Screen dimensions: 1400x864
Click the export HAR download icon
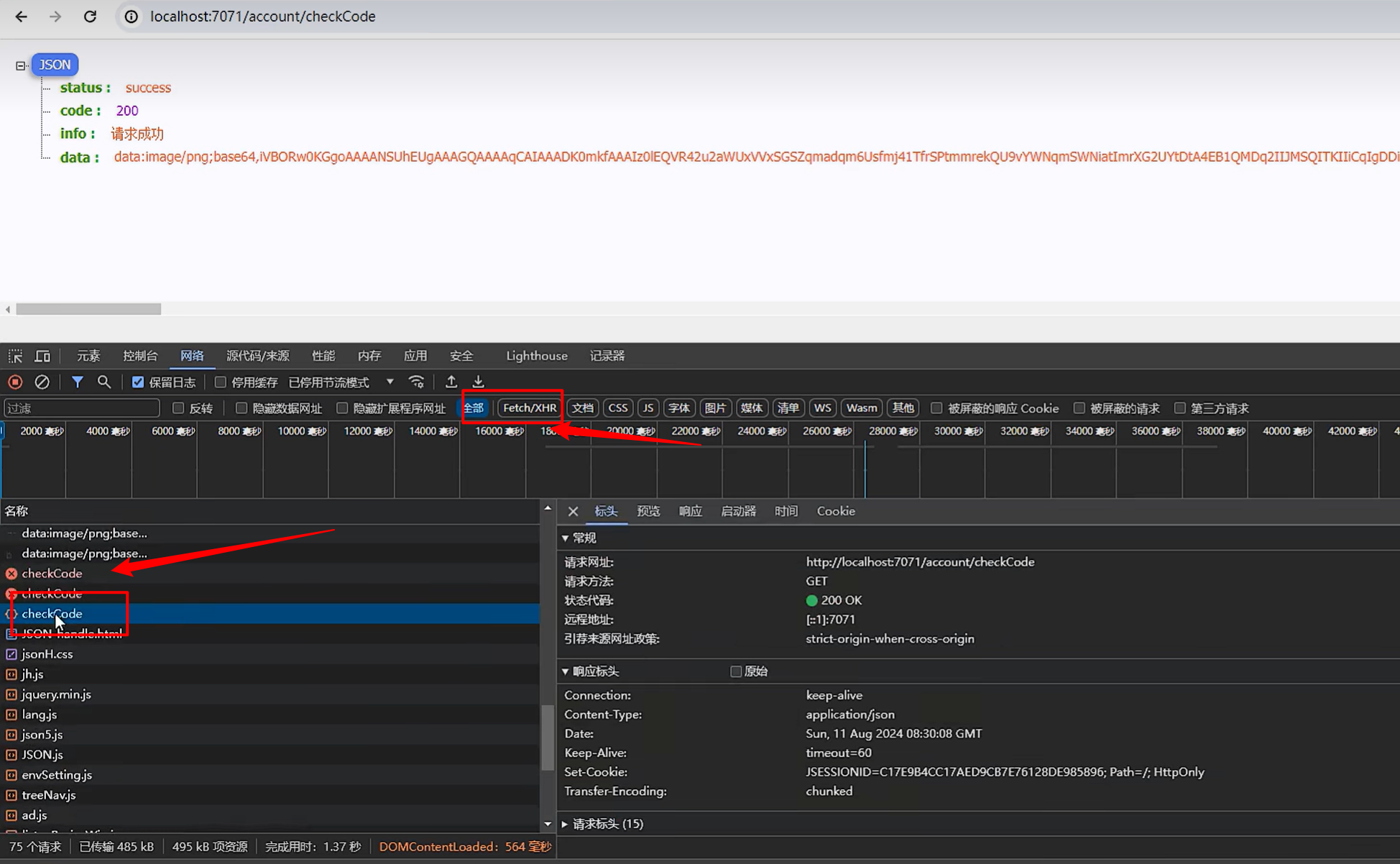(478, 382)
